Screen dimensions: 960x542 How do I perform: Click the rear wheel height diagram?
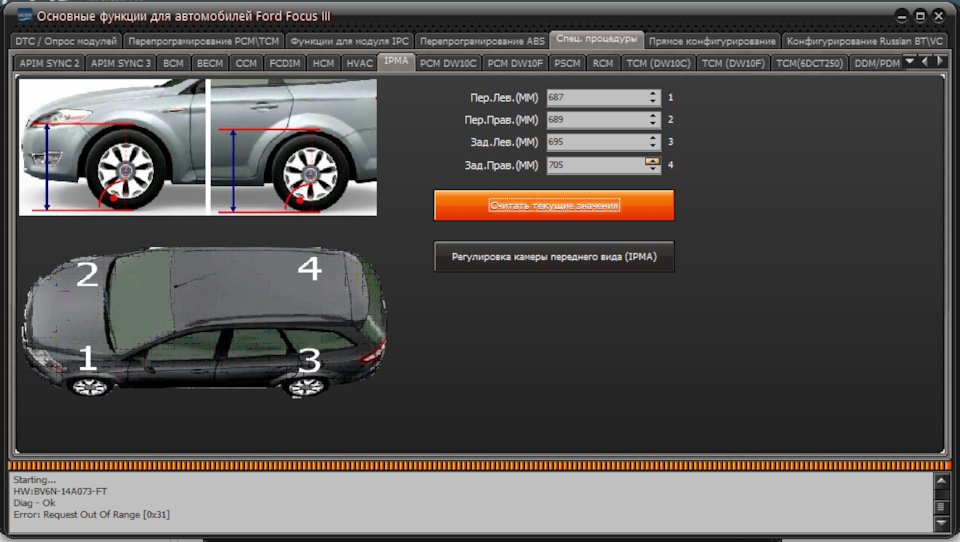click(x=294, y=147)
